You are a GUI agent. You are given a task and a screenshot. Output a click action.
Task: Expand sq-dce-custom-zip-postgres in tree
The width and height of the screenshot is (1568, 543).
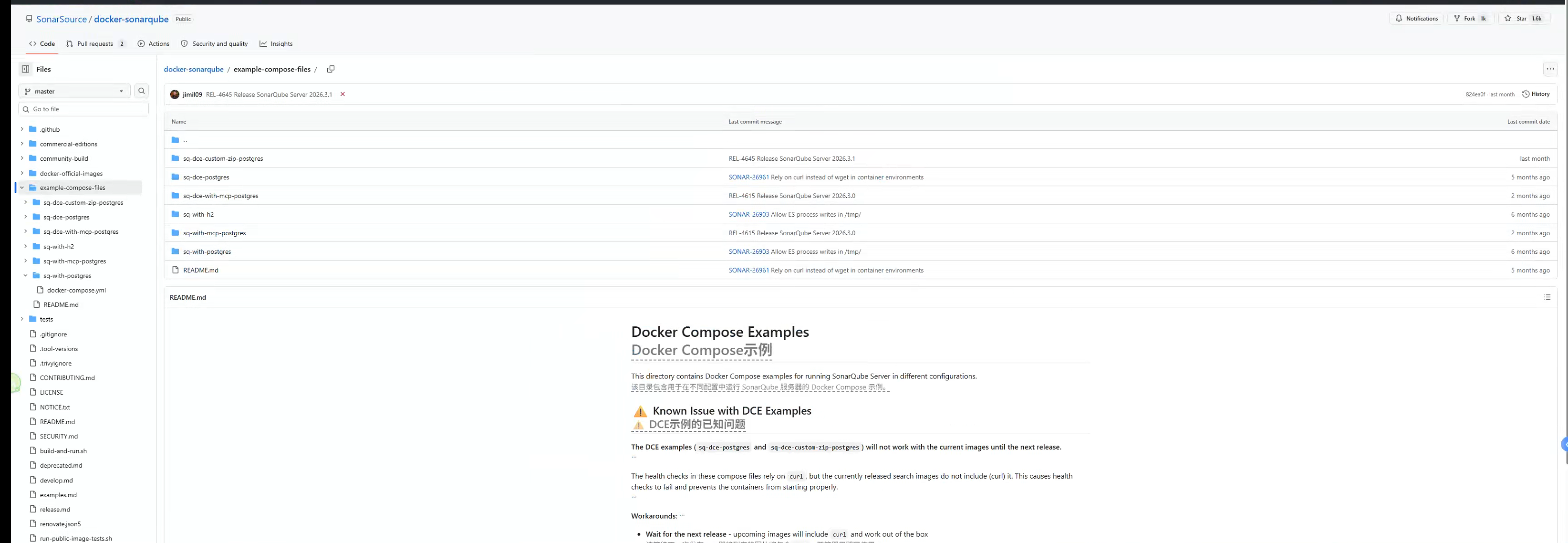26,202
